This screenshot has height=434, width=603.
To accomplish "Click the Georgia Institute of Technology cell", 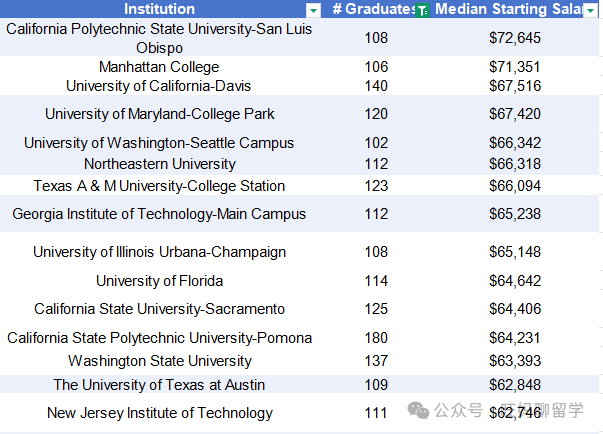I will point(160,214).
